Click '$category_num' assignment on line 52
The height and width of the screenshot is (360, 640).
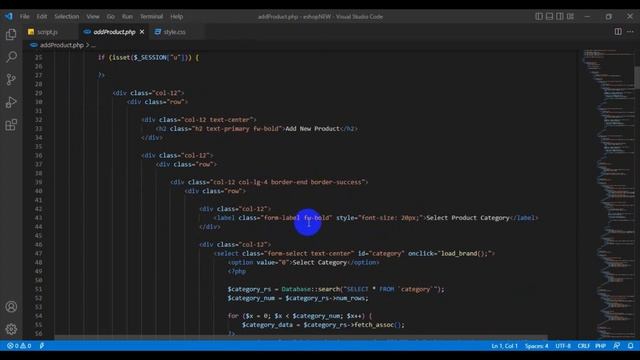pos(251,298)
